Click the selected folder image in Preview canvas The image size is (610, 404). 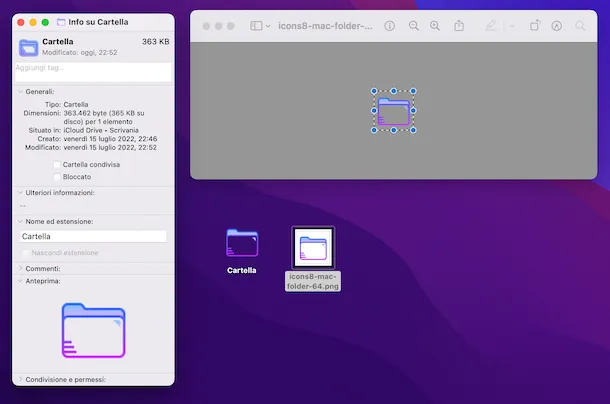pyautogui.click(x=394, y=111)
